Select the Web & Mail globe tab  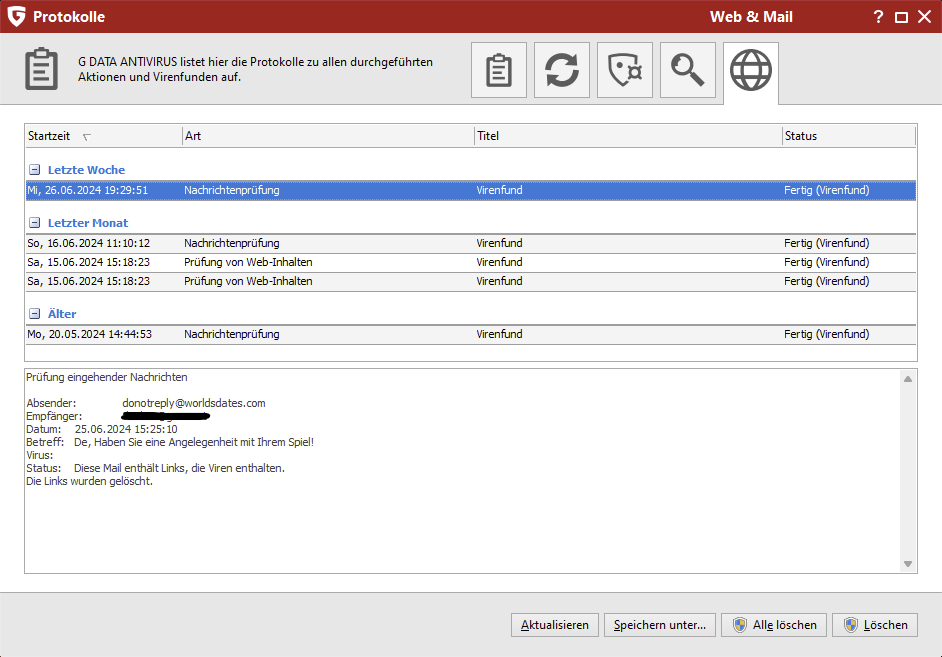751,71
